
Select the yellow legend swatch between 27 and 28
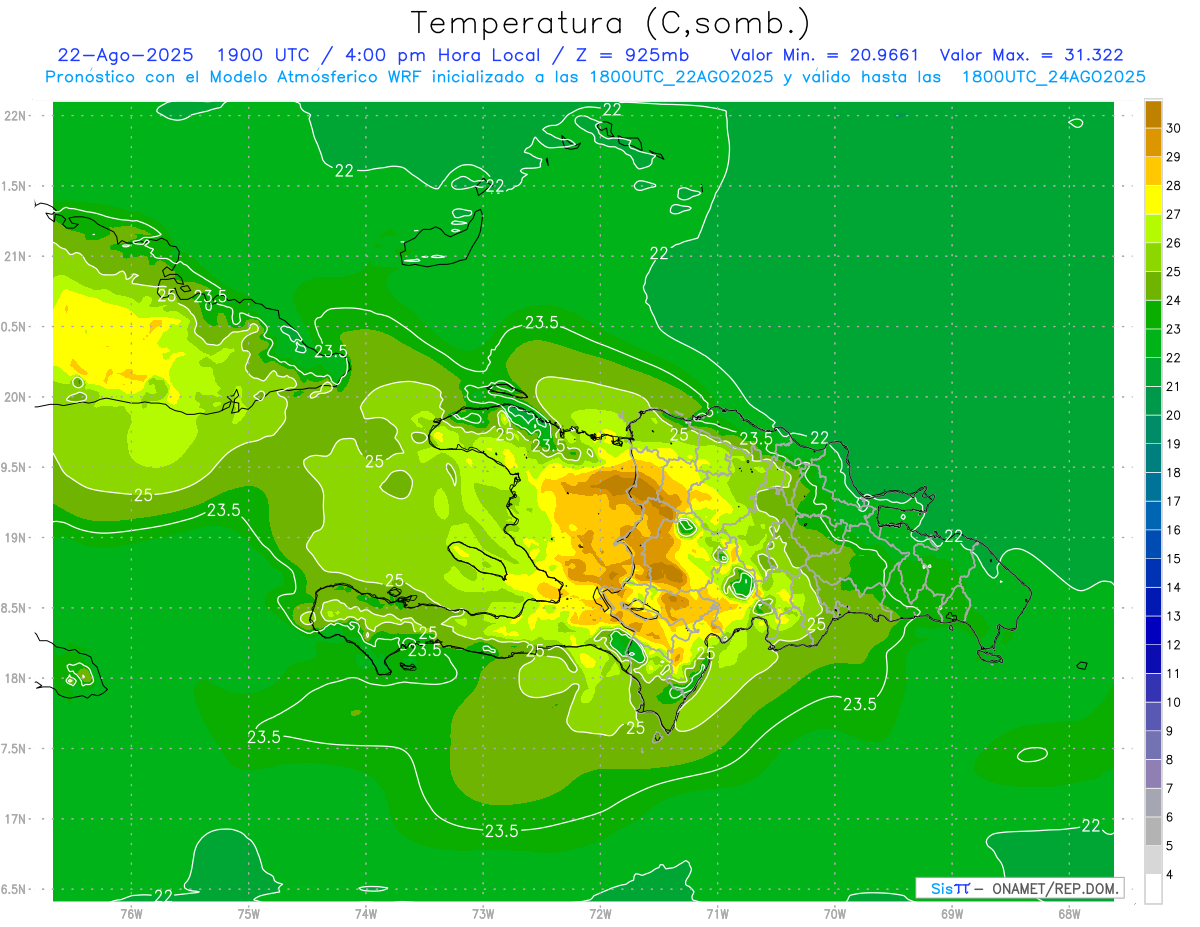[1153, 200]
